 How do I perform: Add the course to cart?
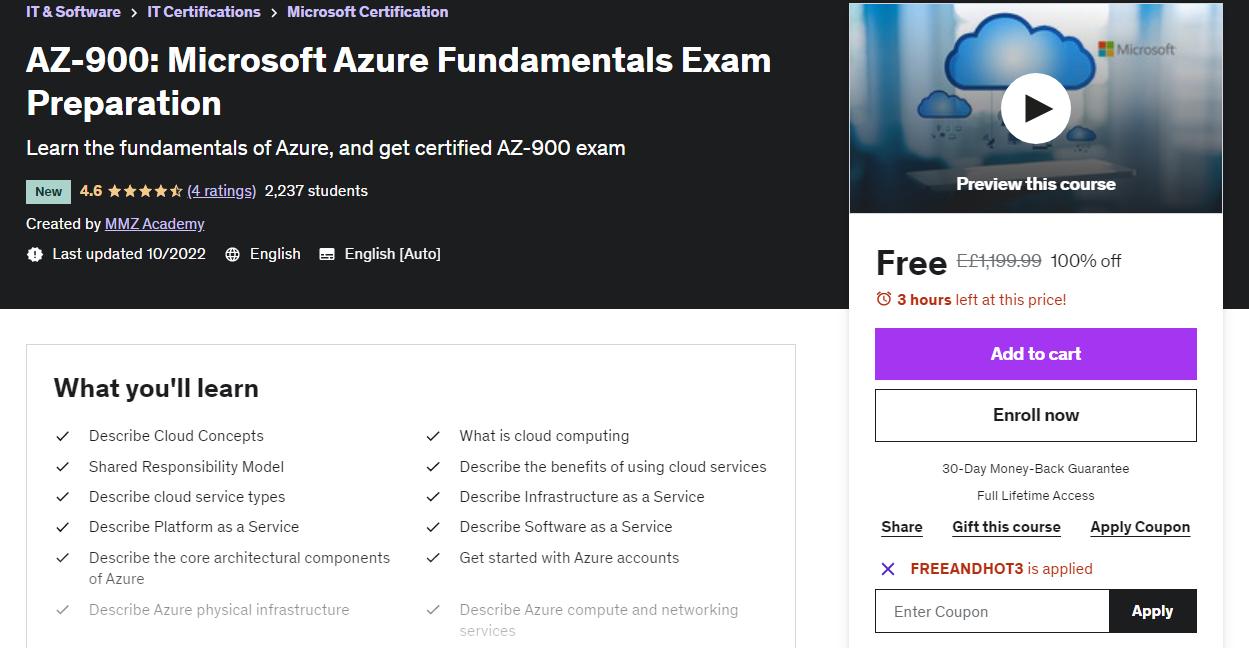[1035, 354]
